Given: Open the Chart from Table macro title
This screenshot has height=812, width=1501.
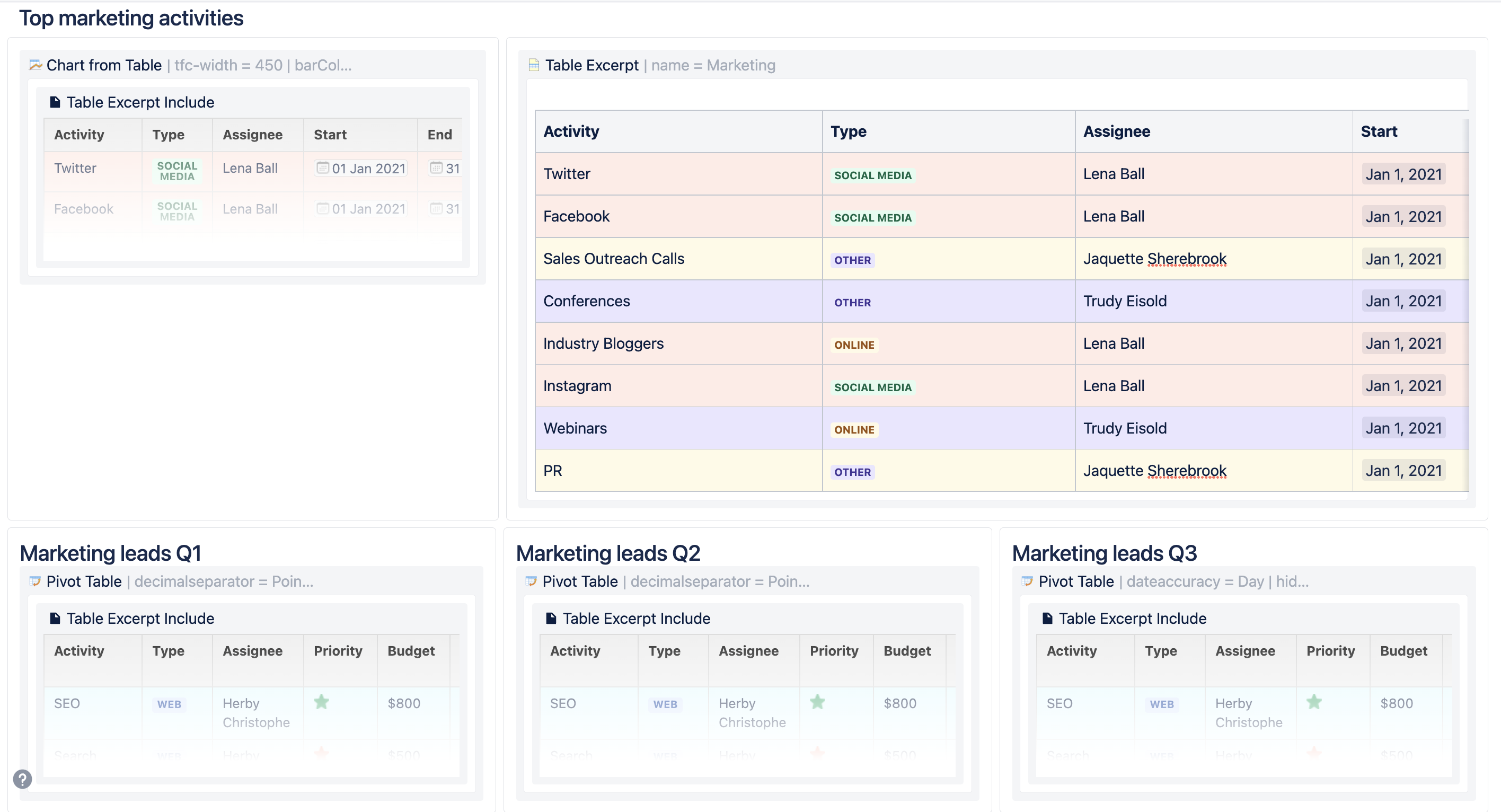Looking at the screenshot, I should 104,65.
